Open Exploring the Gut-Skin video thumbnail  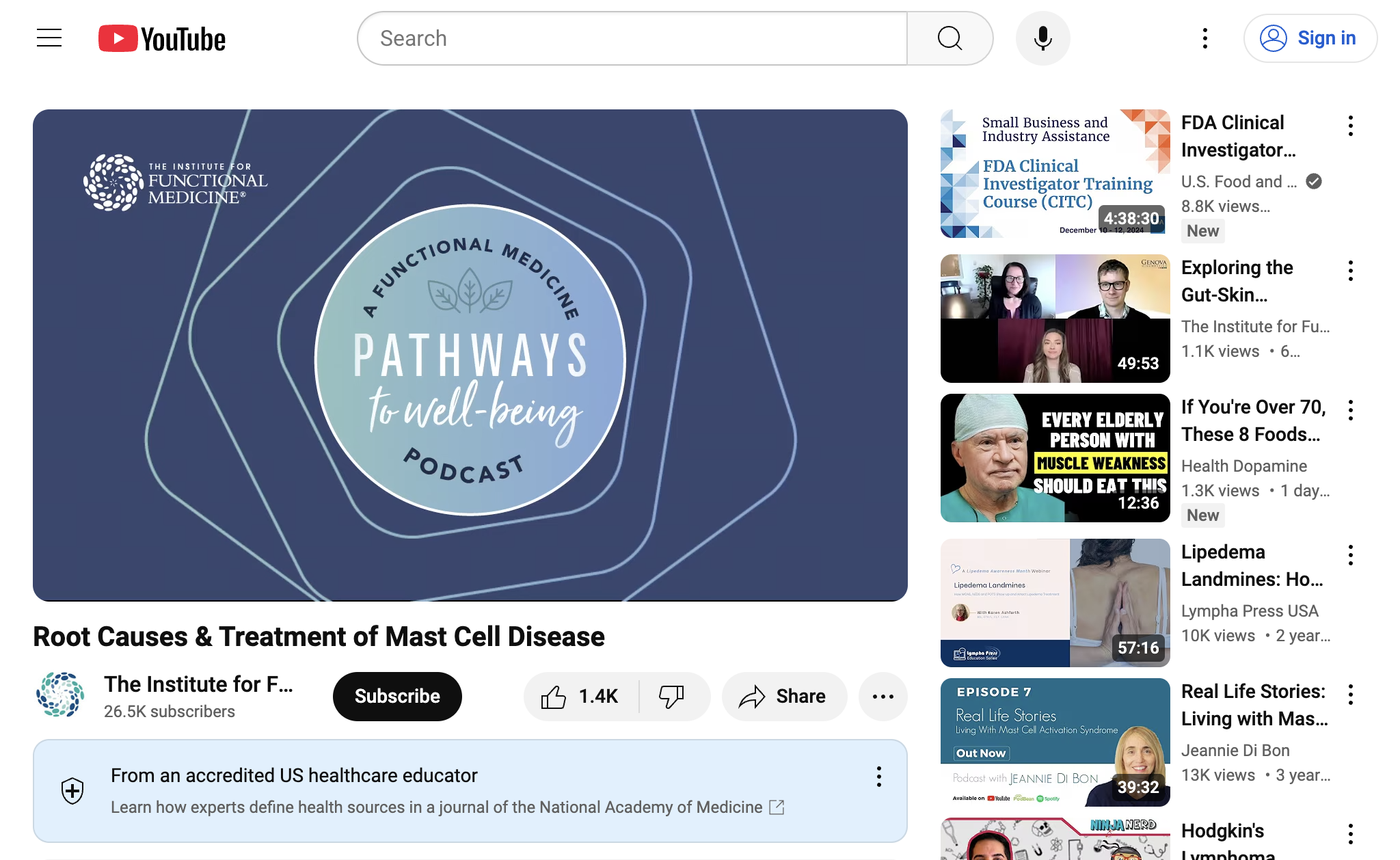pyautogui.click(x=1055, y=319)
